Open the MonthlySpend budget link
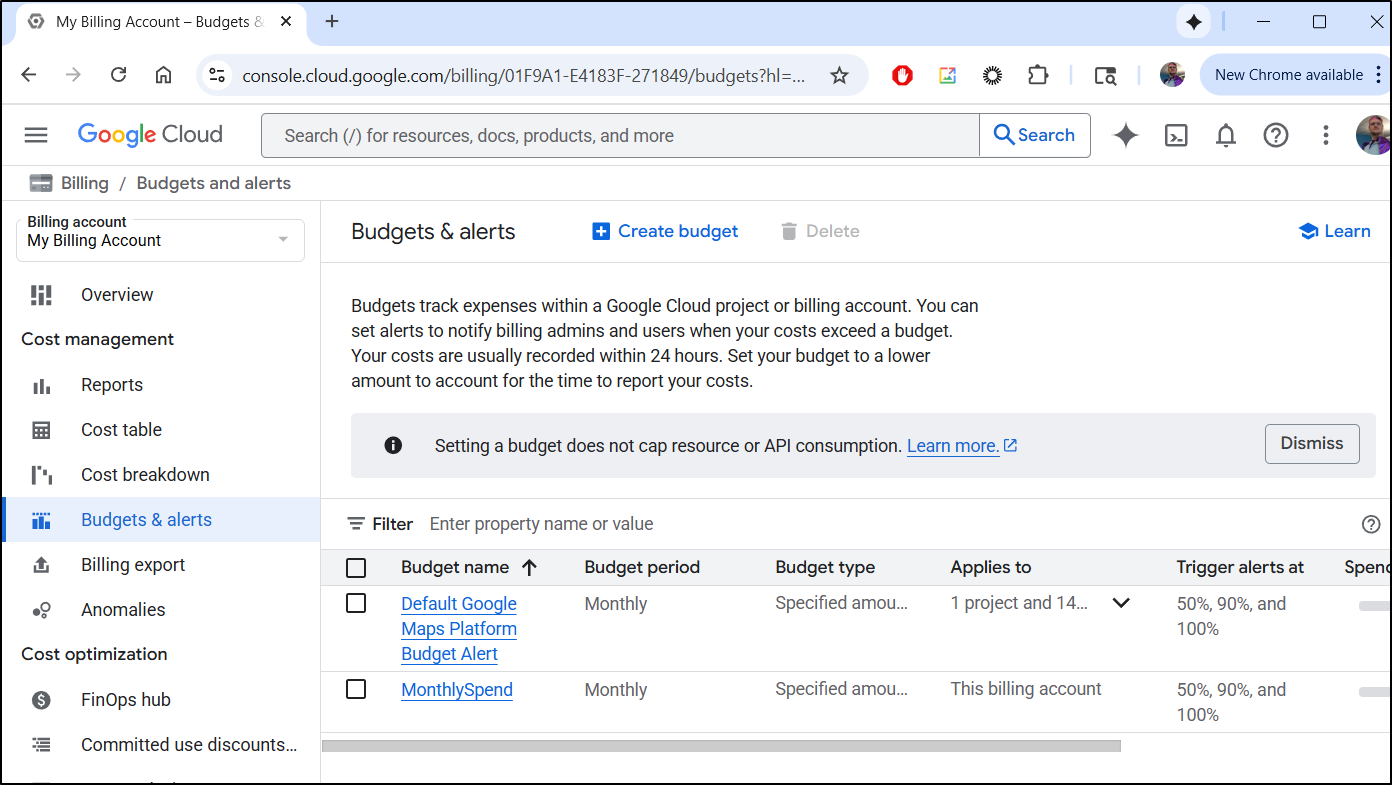1392x785 pixels. [x=457, y=690]
